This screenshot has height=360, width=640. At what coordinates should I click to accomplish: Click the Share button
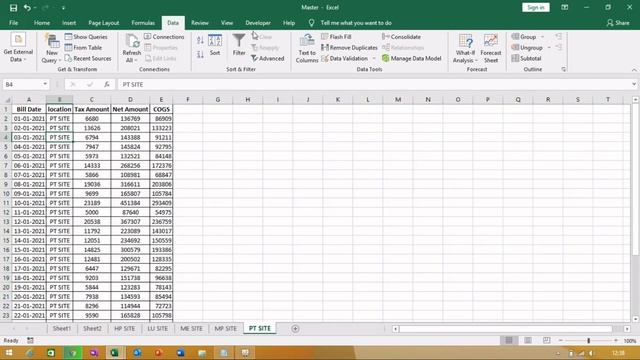pos(618,23)
